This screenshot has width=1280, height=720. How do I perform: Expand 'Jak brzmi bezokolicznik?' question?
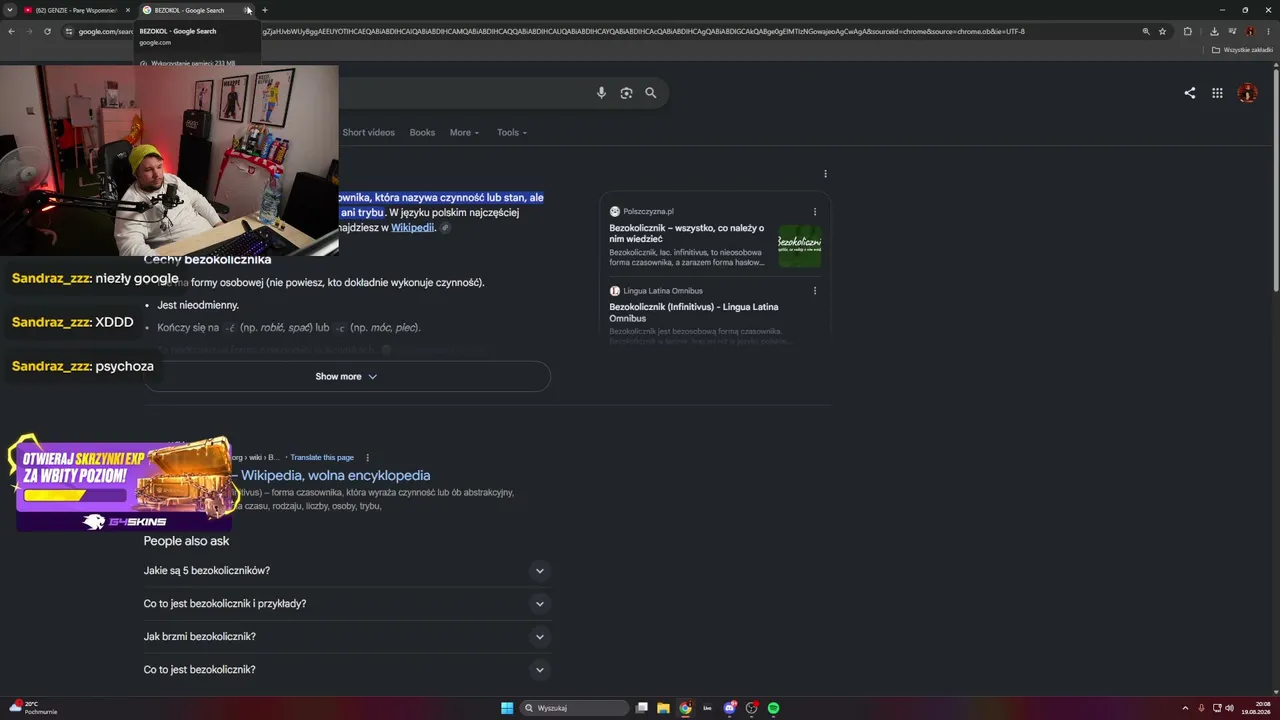pyautogui.click(x=347, y=637)
